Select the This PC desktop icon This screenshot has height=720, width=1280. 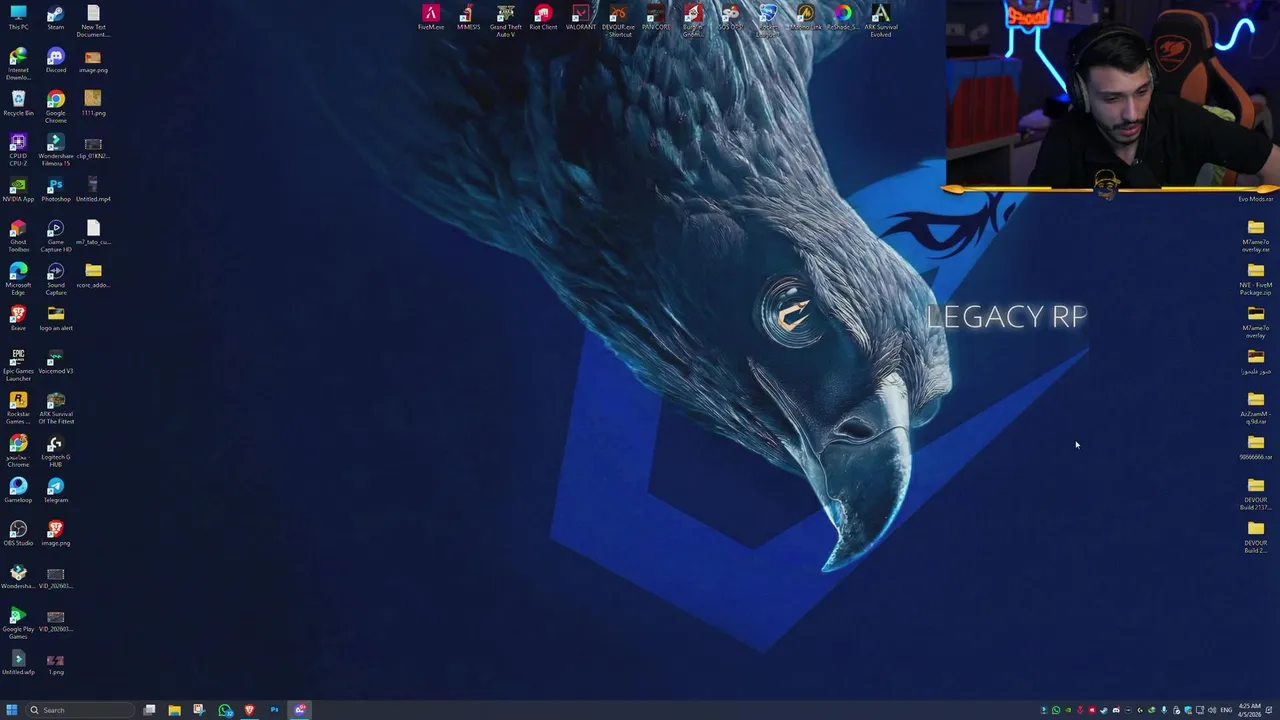coord(18,18)
